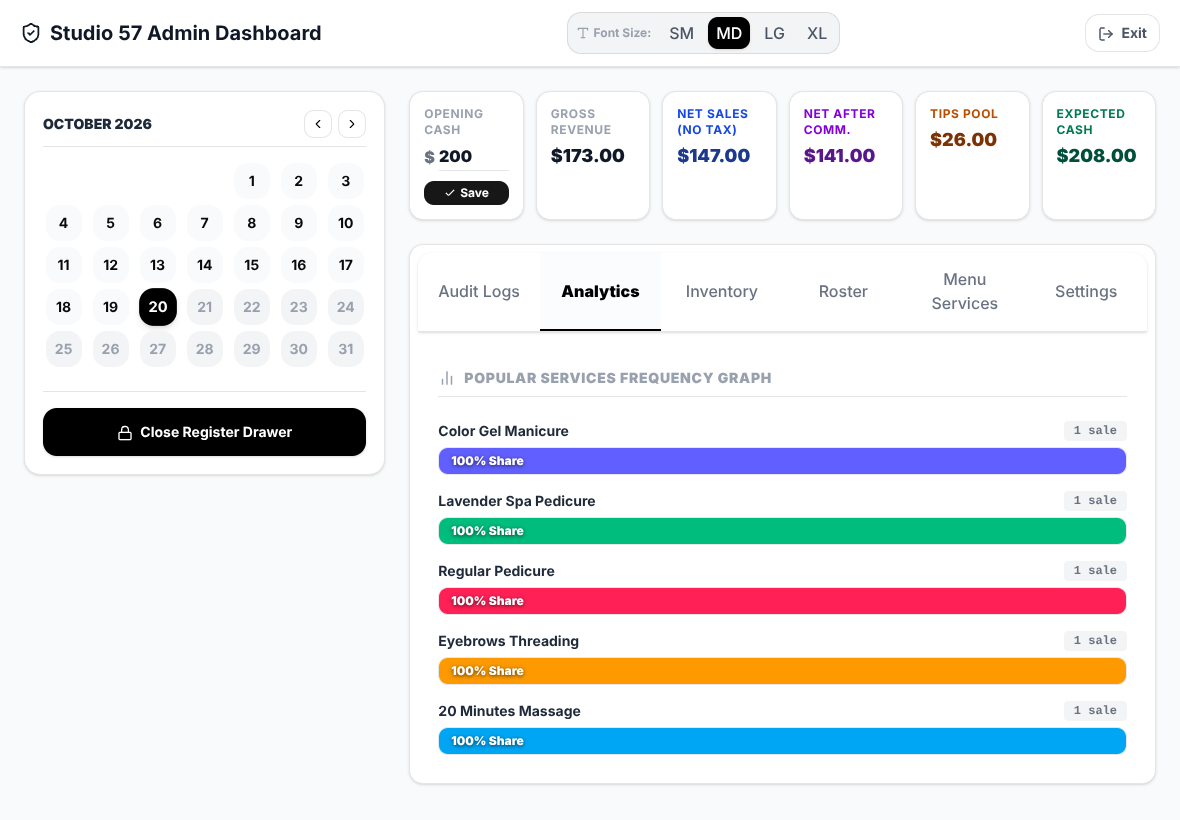Select October 1 in calendar
This screenshot has width=1180, height=820.
coord(252,181)
